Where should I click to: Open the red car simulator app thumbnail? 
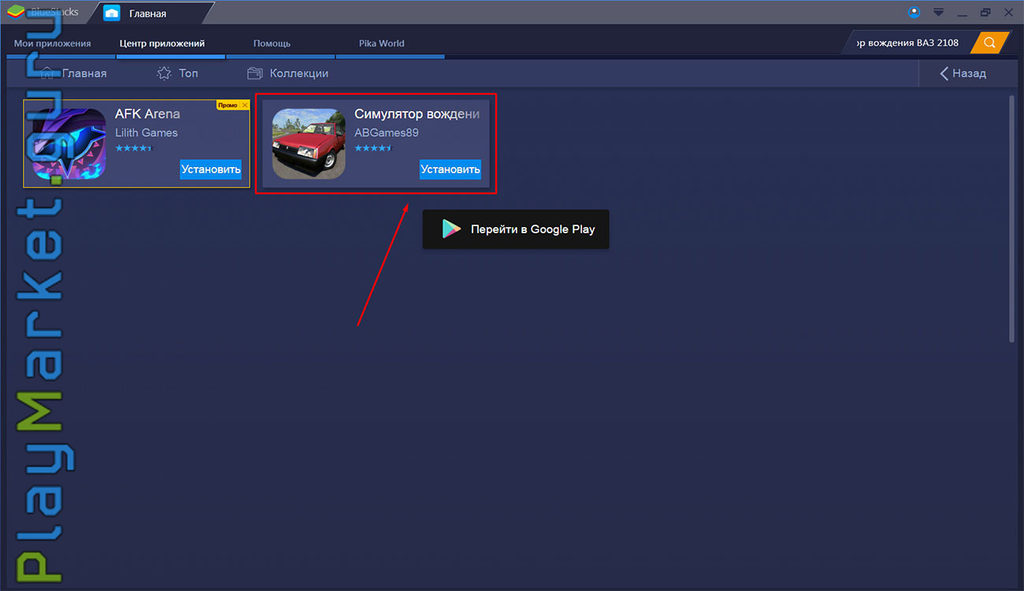[x=308, y=144]
